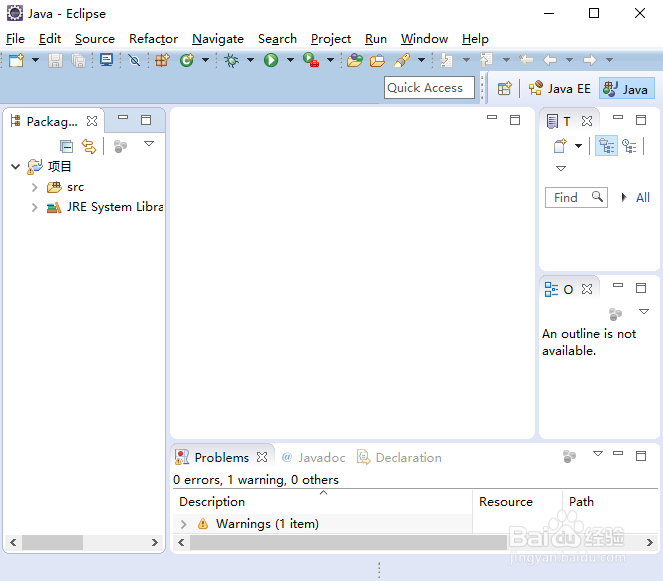
Task: Open the Navigate menu
Action: click(x=218, y=39)
